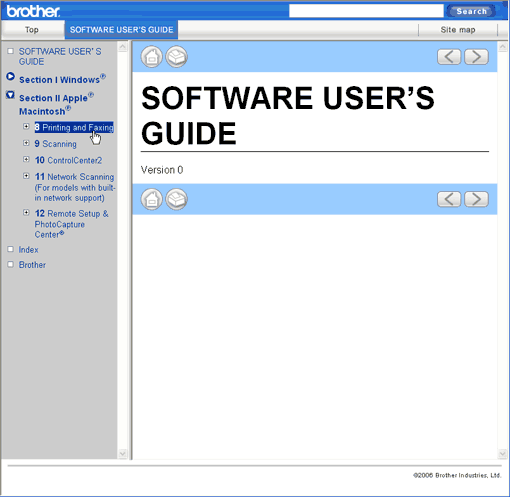
Task: Click the search text field
Action: [366, 11]
